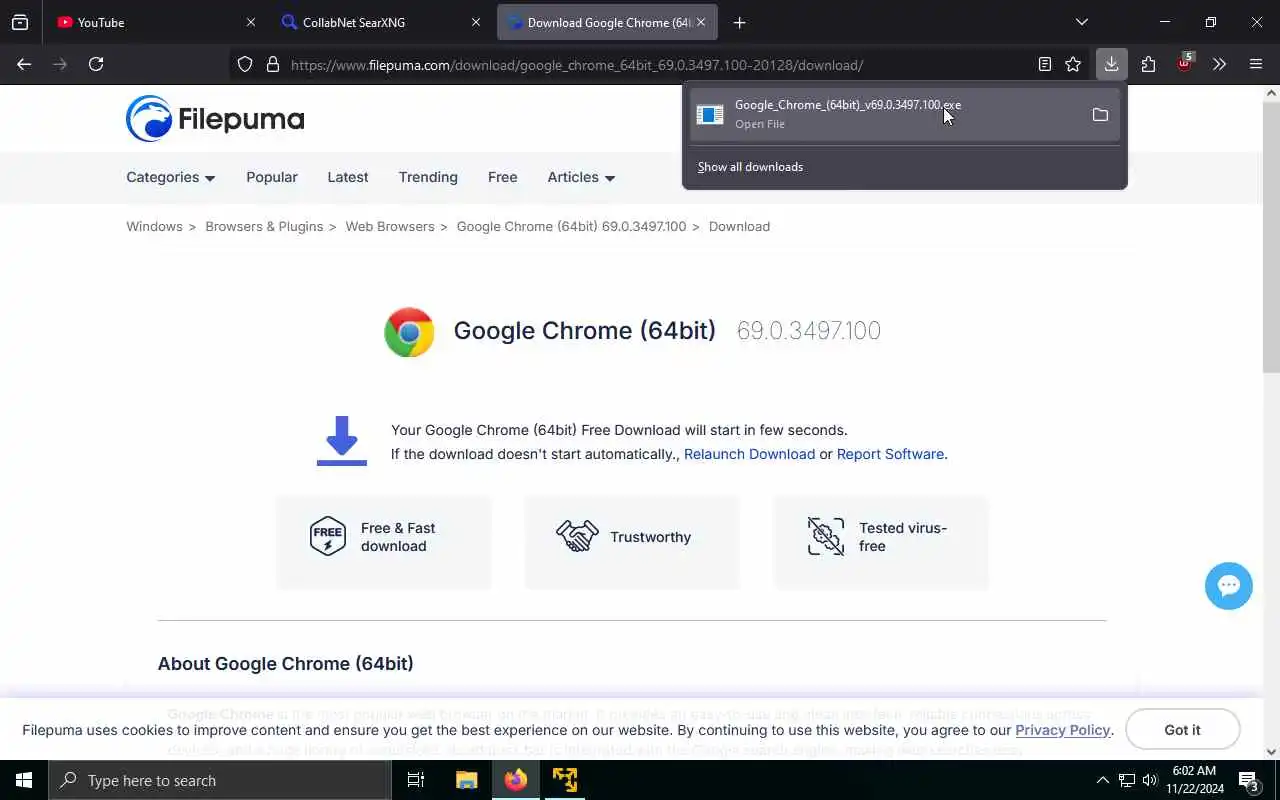Open network status tray icon
The image size is (1280, 800).
(1127, 780)
